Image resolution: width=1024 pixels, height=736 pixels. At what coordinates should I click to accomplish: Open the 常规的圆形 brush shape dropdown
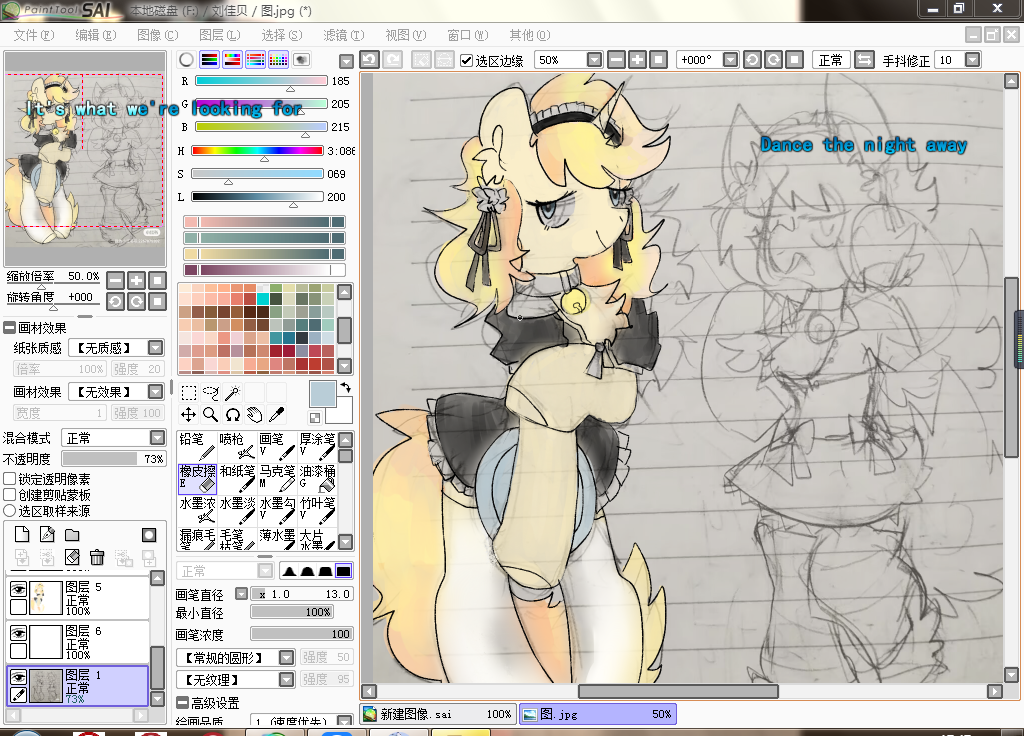pos(287,657)
